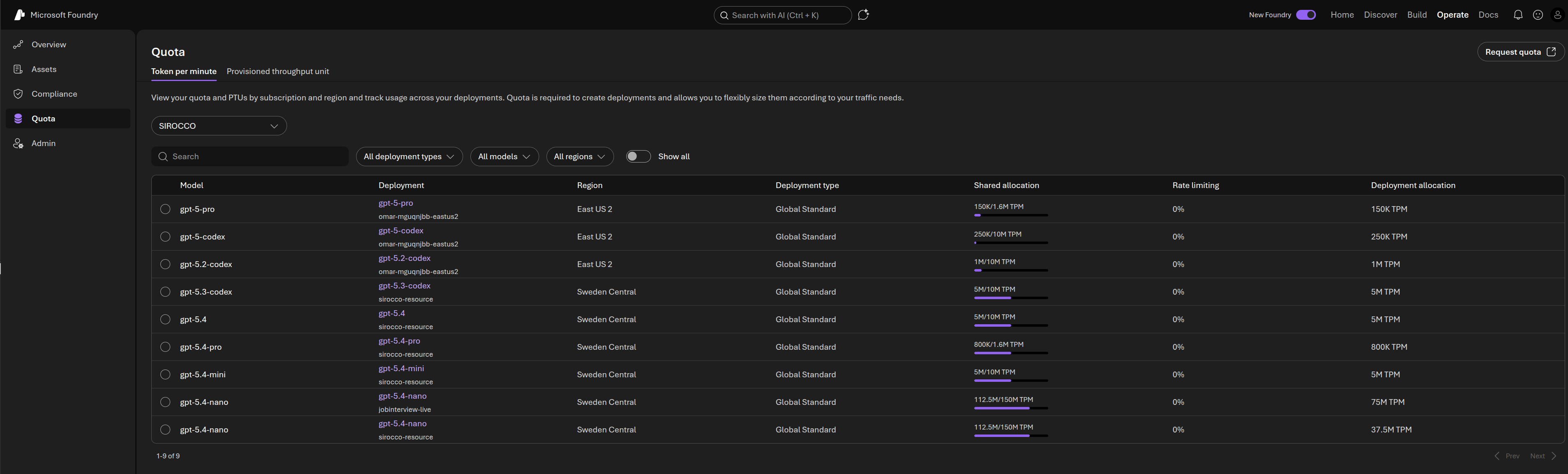Click the Admin sidebar icon
1568x474 pixels.
[18, 143]
